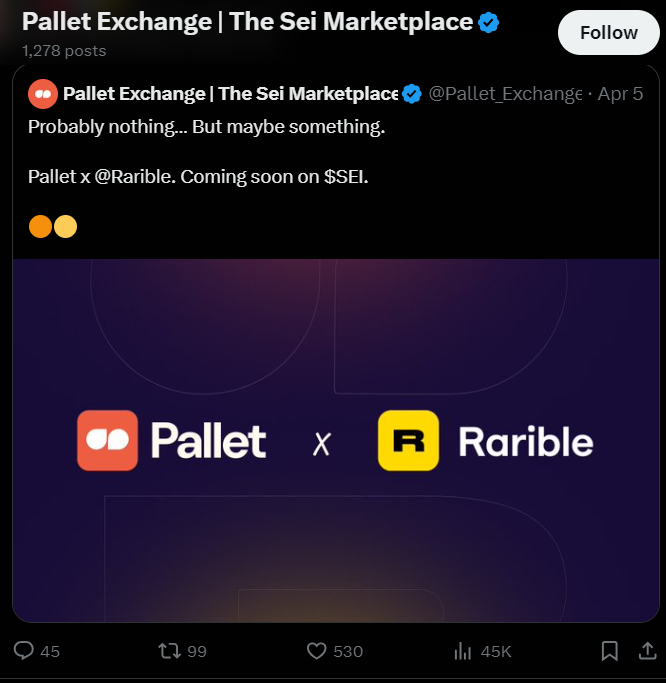Click the orange circles emoji
Screen dimensions: 666x683
53,226
